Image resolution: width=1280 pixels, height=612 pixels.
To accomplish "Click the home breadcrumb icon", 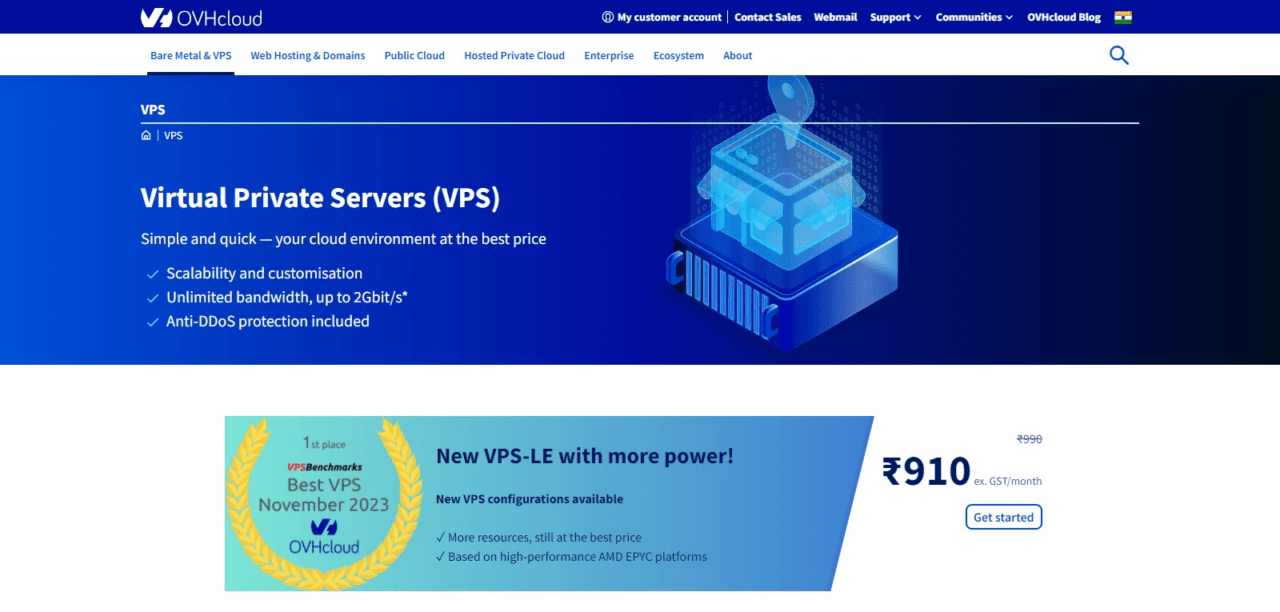I will point(146,135).
